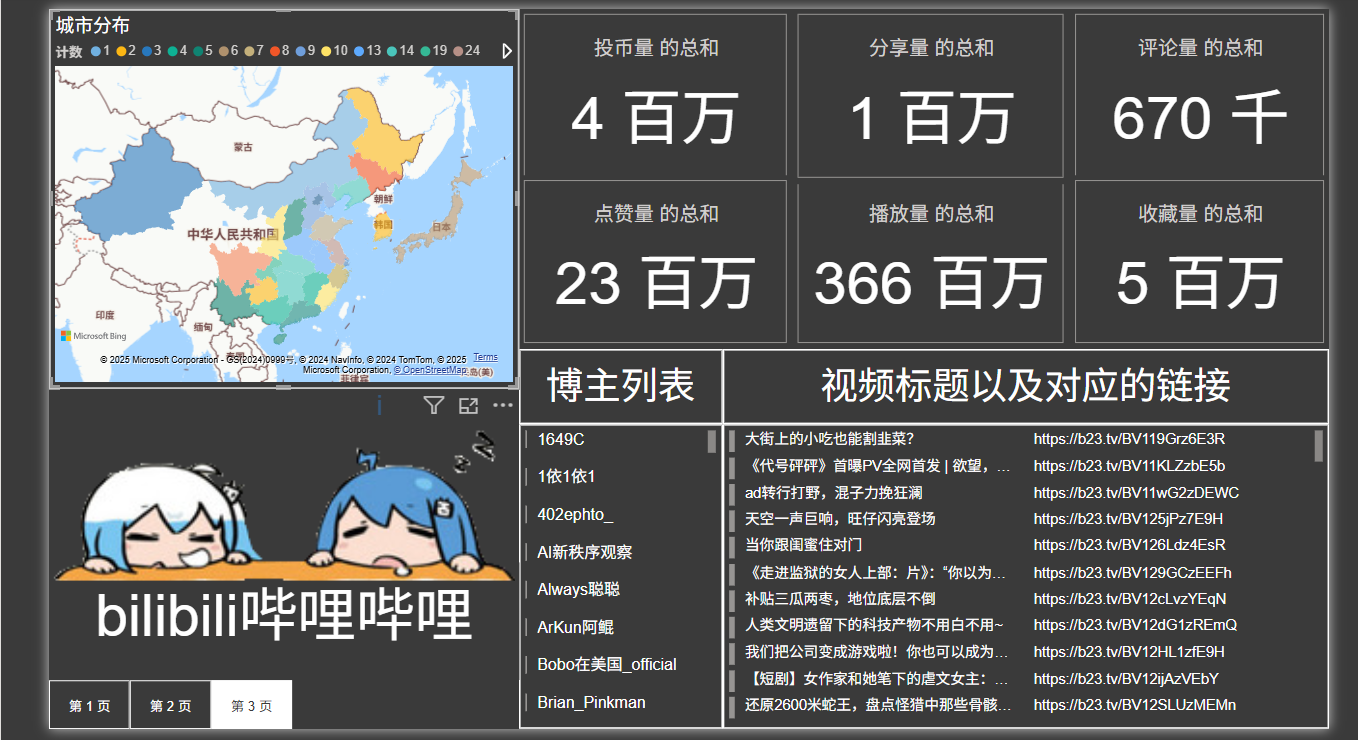1358x740 pixels.
Task: Open link https://b23.tv/BV126Ldz4EsR
Action: (1129, 545)
